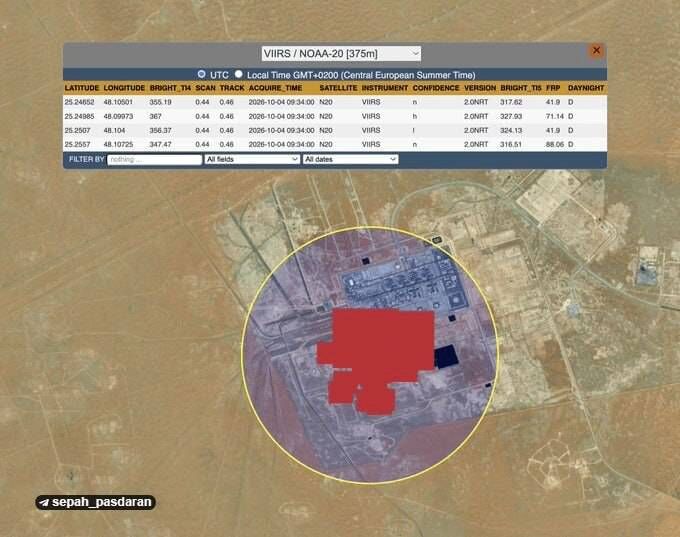
Task: Expand the All dates dropdown
Action: [x=350, y=159]
